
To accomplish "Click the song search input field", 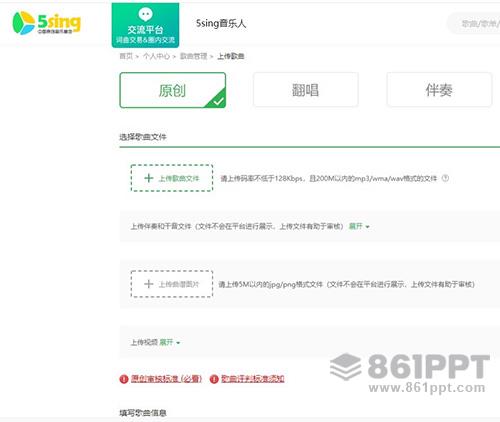I will [473, 23].
